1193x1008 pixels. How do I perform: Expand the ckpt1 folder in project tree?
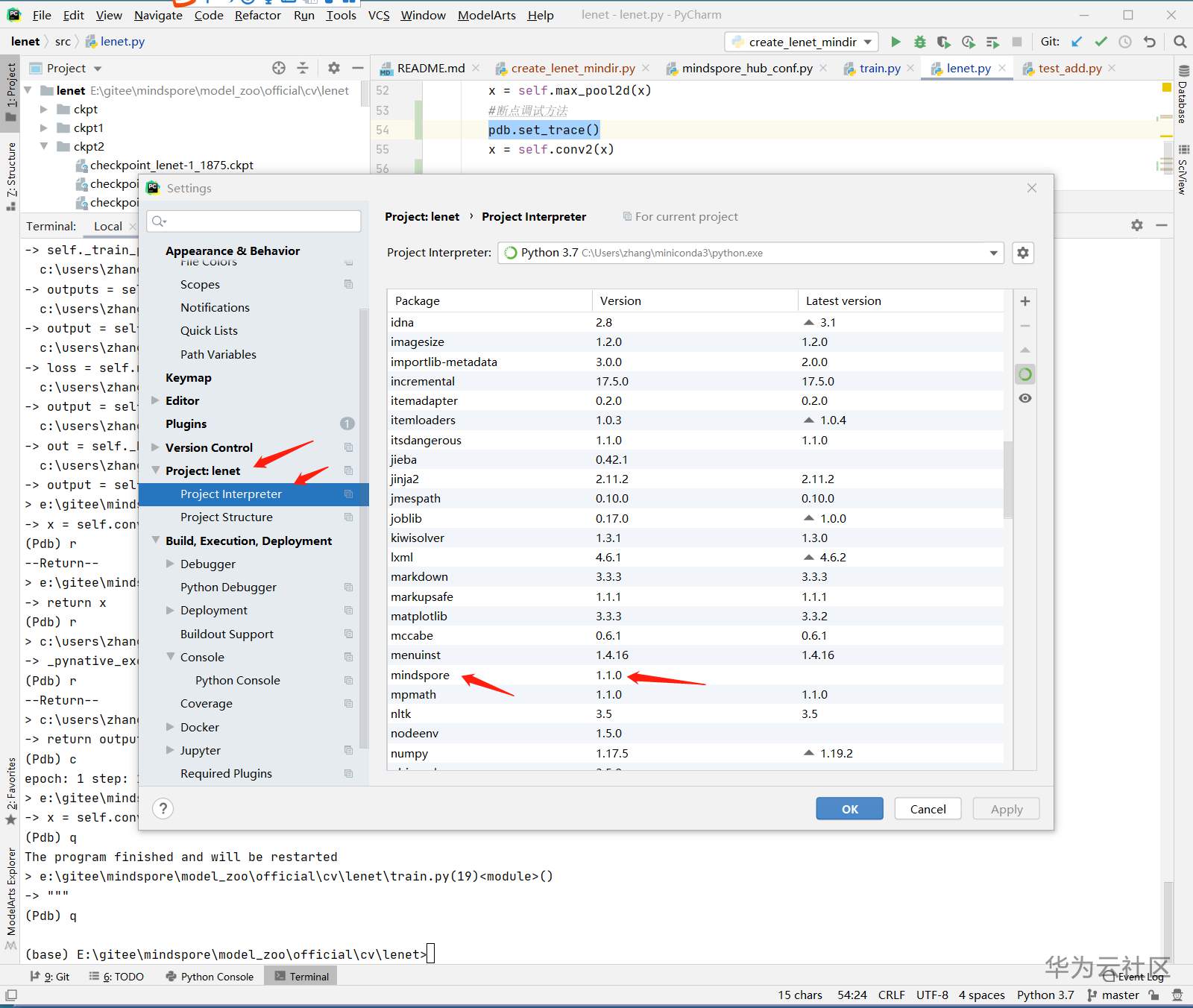click(44, 128)
